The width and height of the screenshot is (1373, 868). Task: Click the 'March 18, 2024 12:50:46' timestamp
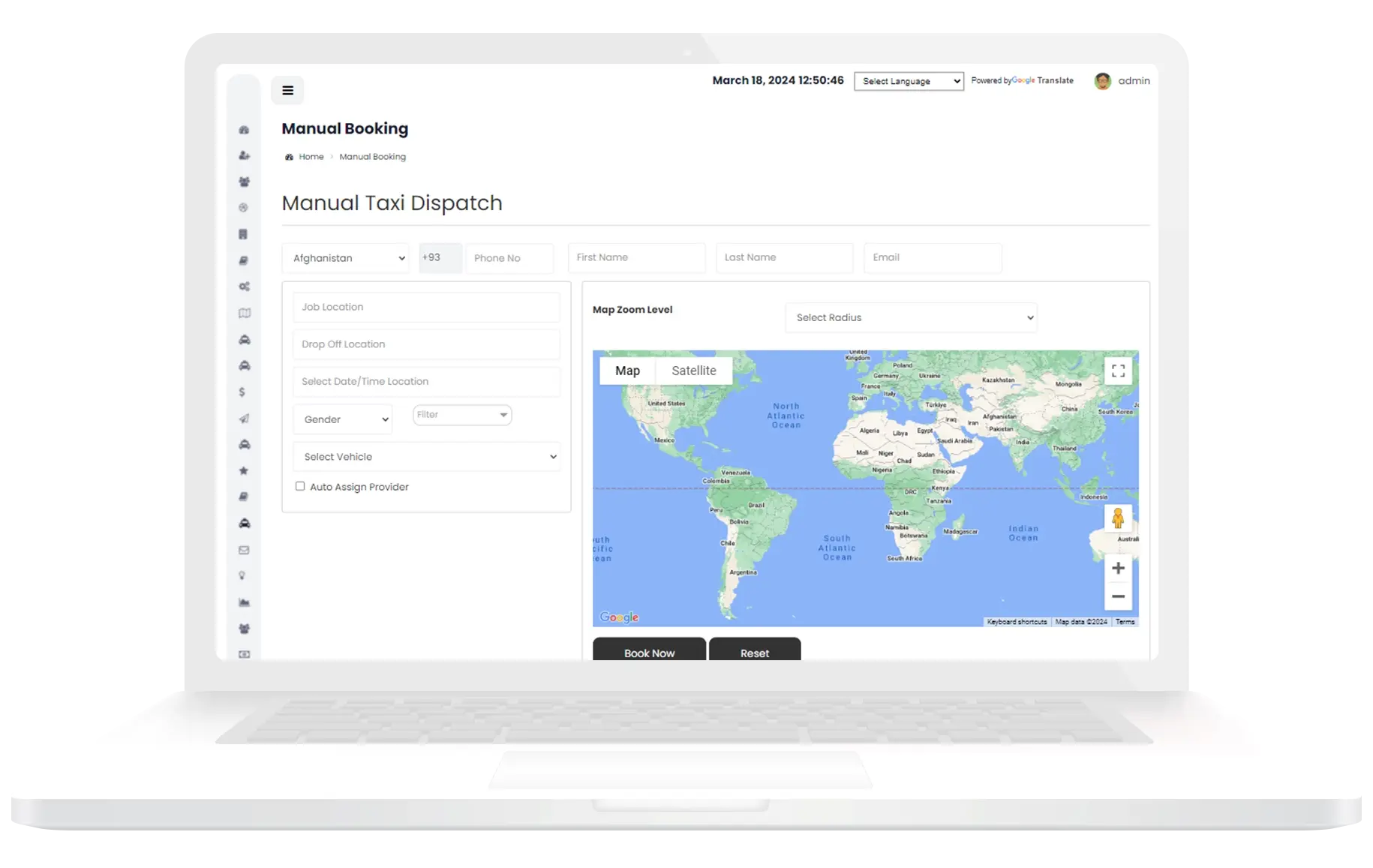[778, 80]
